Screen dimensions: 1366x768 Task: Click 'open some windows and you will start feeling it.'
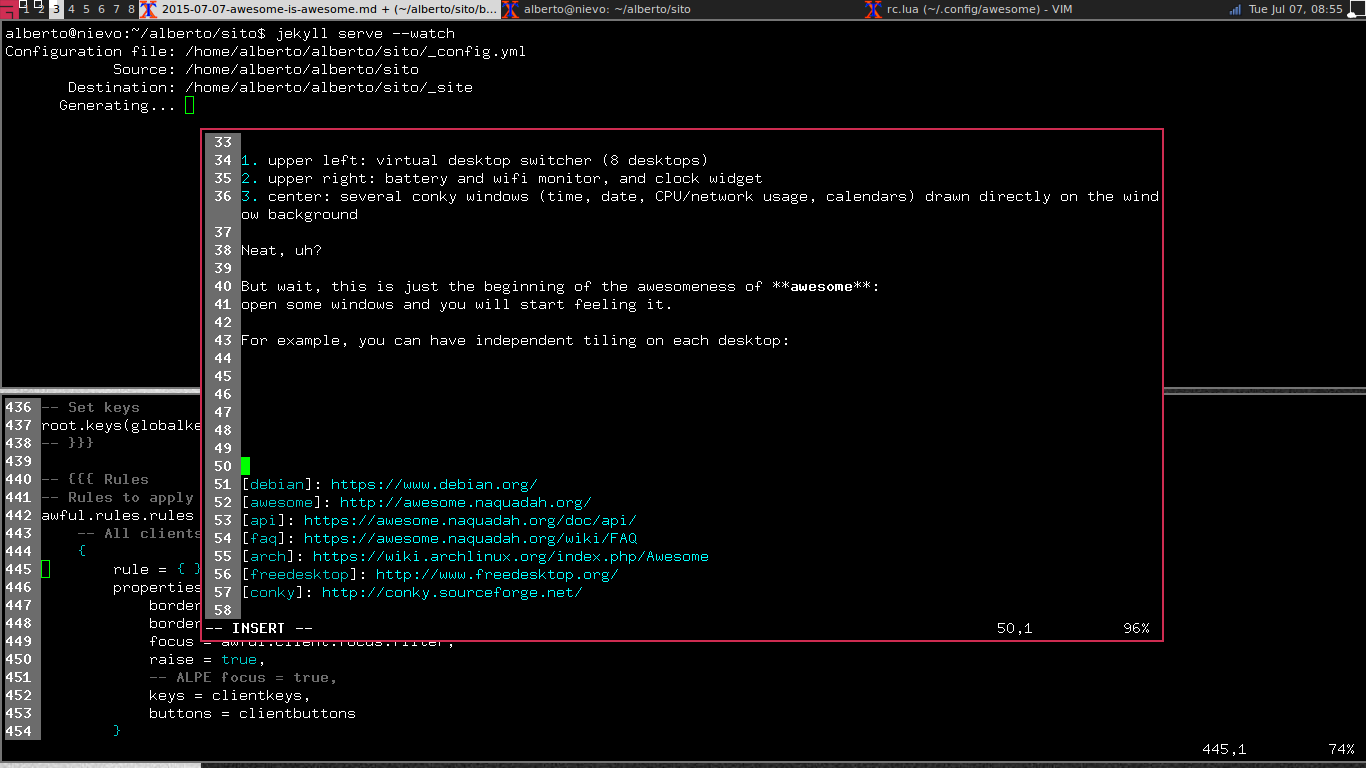pos(457,304)
